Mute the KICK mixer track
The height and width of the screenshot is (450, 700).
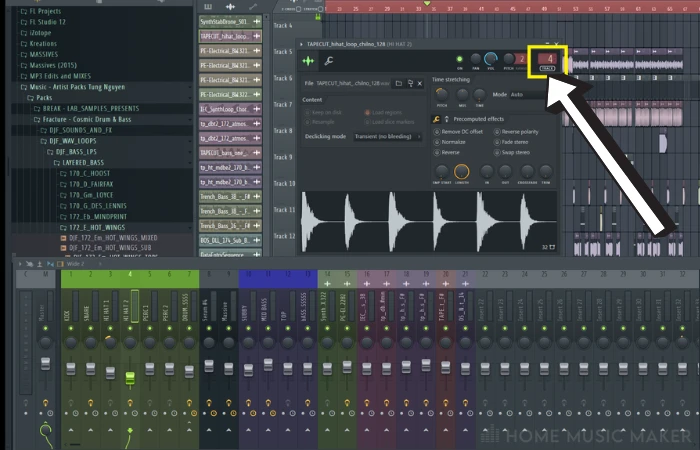(x=71, y=329)
